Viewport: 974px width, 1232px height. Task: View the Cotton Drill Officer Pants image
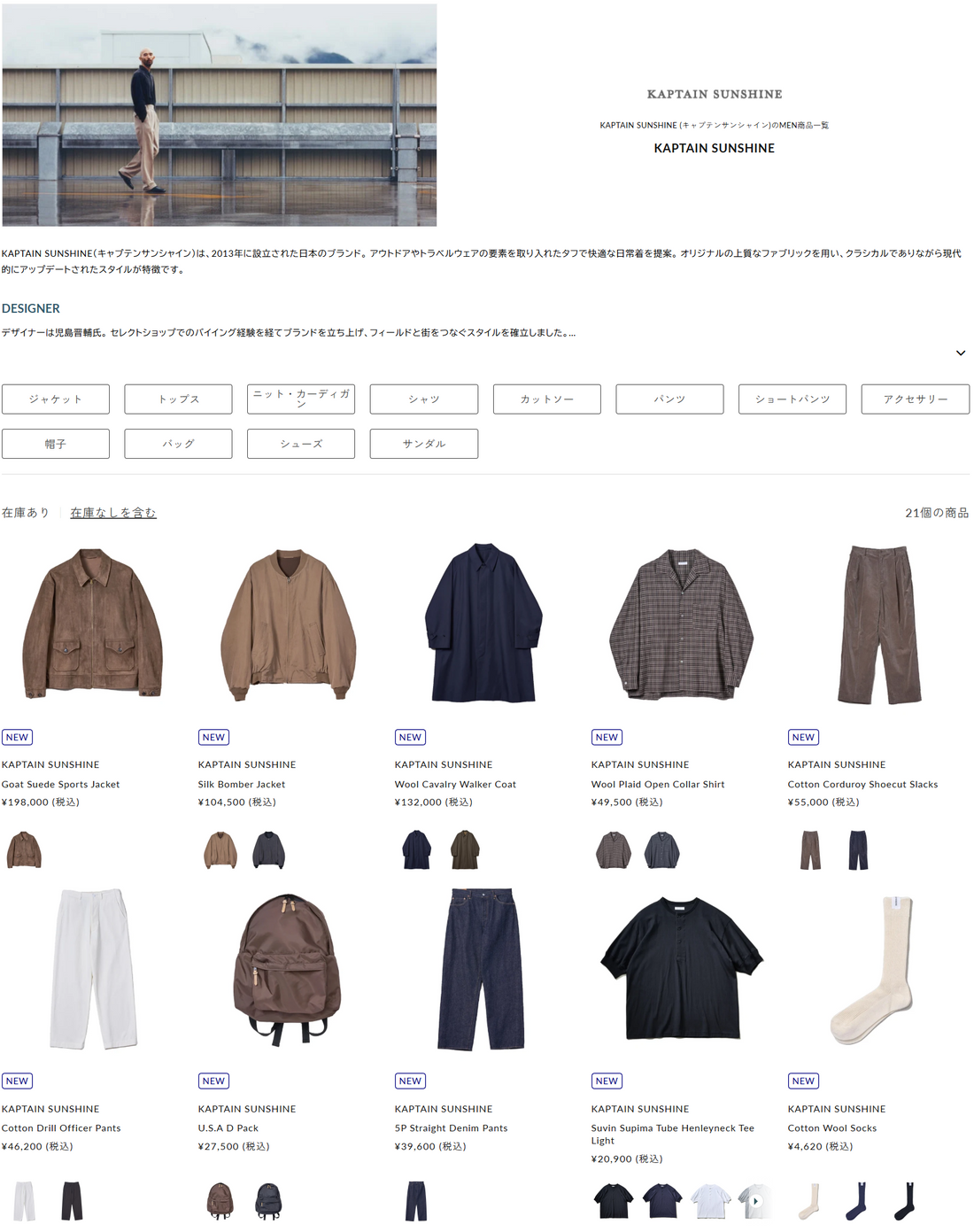(93, 969)
